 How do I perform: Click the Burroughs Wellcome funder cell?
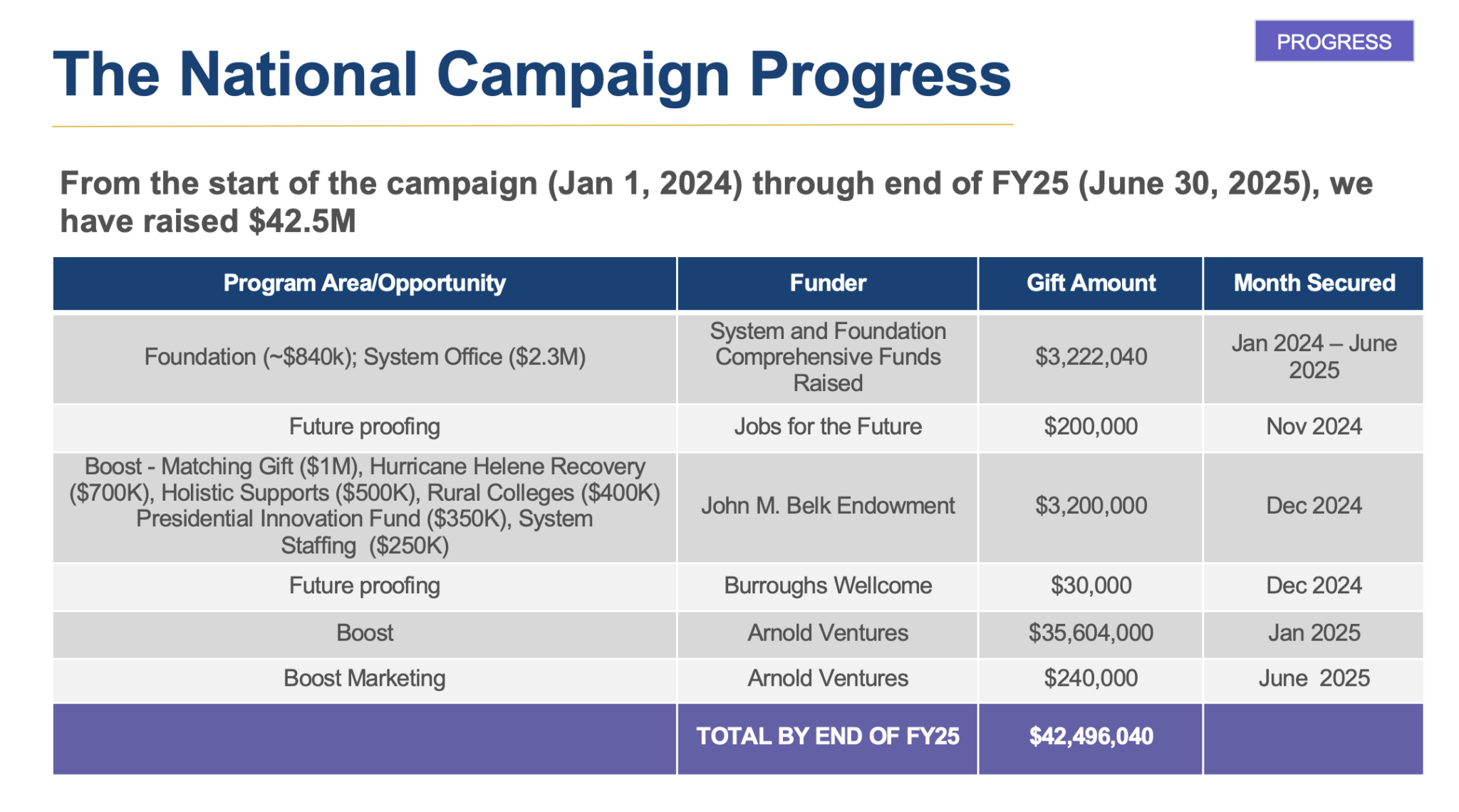coord(828,585)
